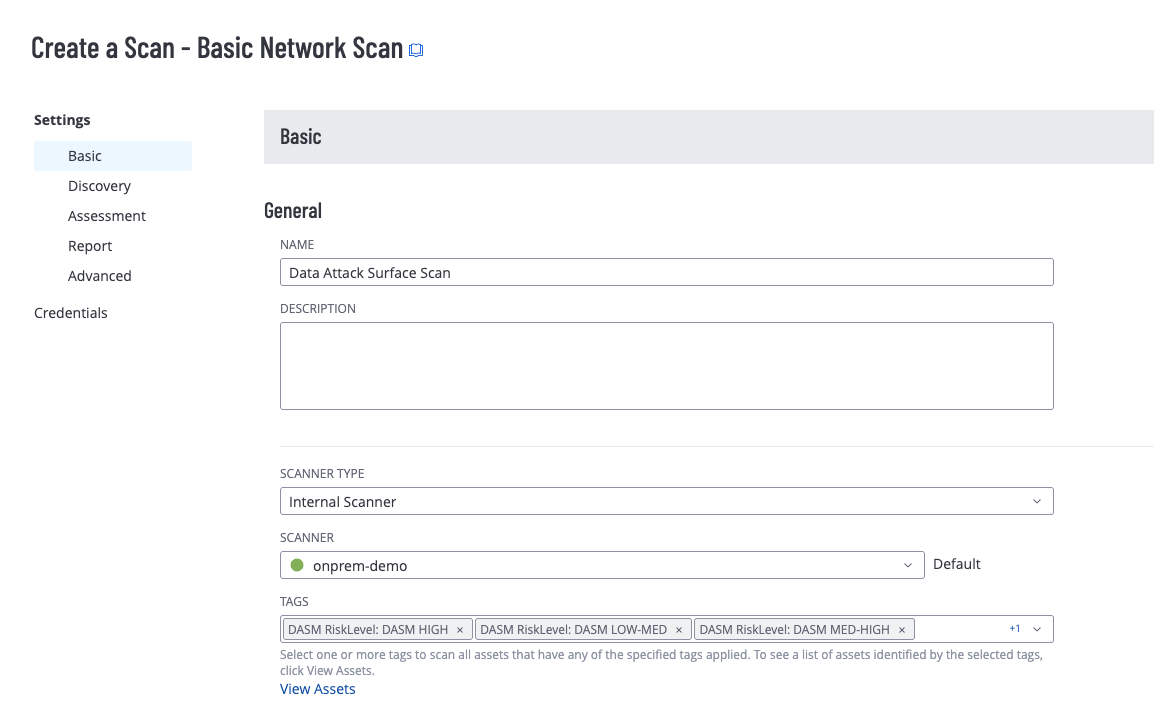Screen dimensions: 1154x716
Task: Select Basic in the Settings sidebar
Action: pyautogui.click(x=85, y=156)
